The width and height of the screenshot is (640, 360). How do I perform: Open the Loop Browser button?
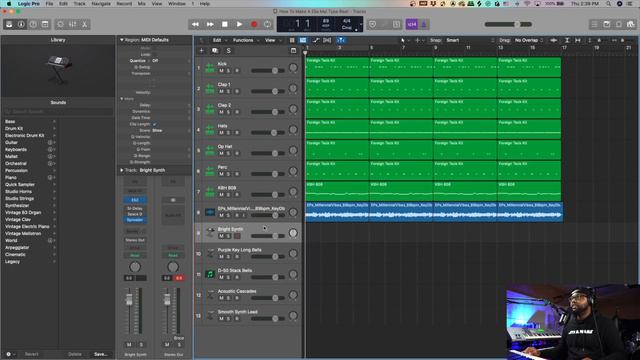pos(619,24)
